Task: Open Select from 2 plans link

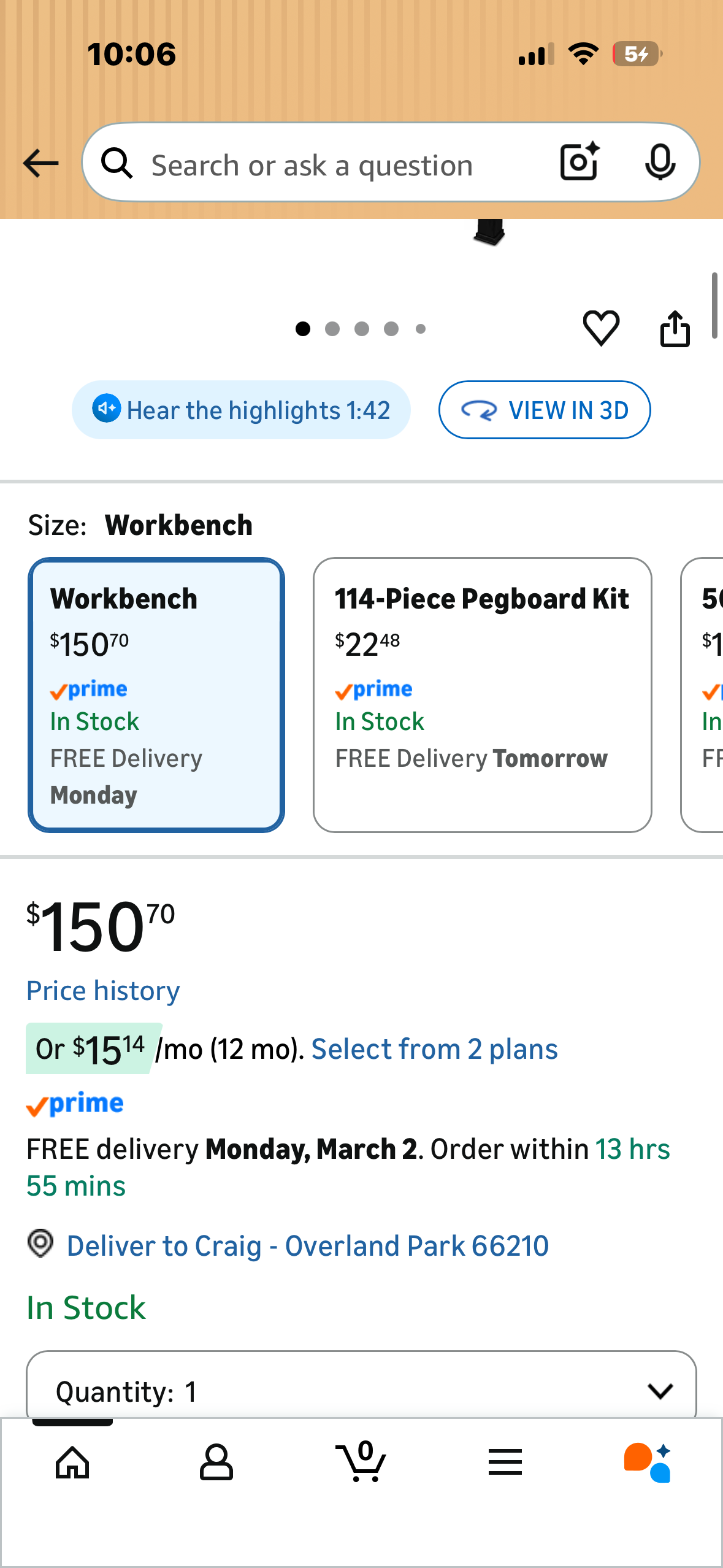Action: point(434,1049)
